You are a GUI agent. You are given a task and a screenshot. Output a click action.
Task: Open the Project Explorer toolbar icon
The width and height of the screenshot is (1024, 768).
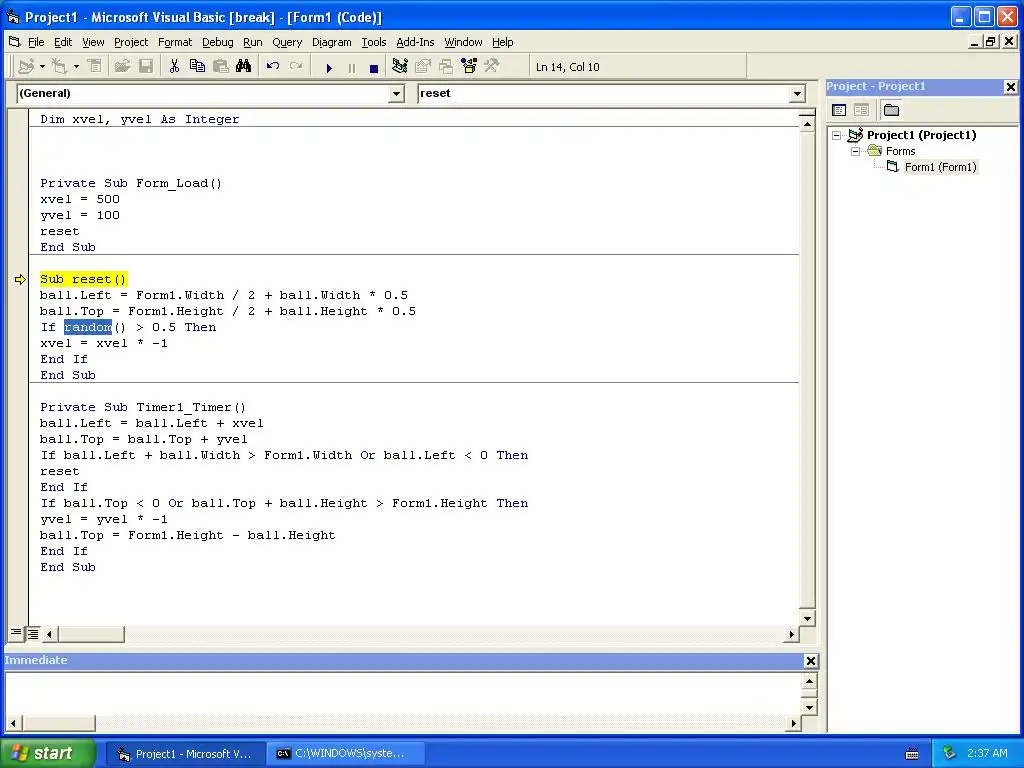pos(400,67)
